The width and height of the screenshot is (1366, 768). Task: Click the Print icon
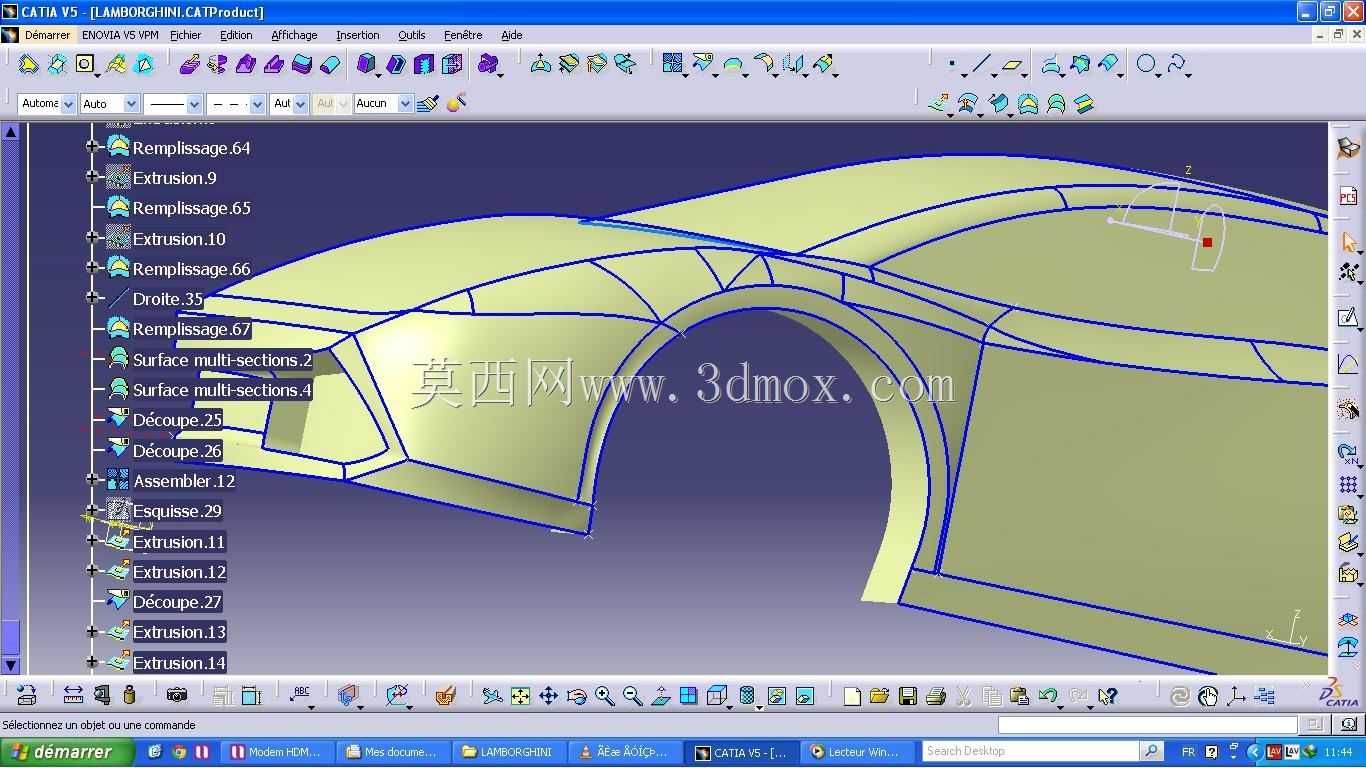click(936, 696)
